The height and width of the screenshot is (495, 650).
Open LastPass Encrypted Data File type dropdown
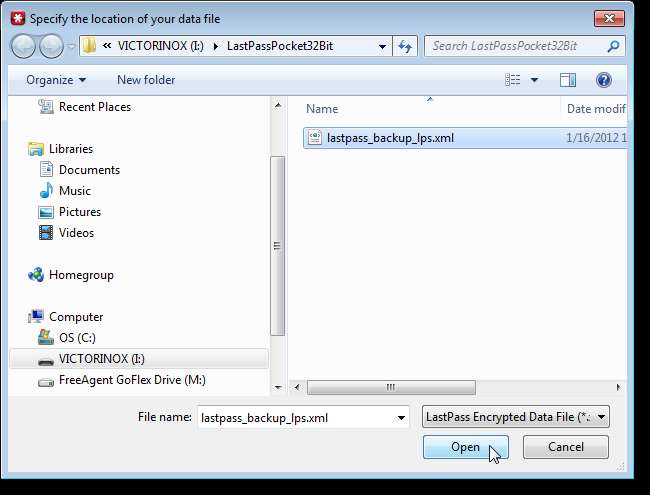pos(515,417)
